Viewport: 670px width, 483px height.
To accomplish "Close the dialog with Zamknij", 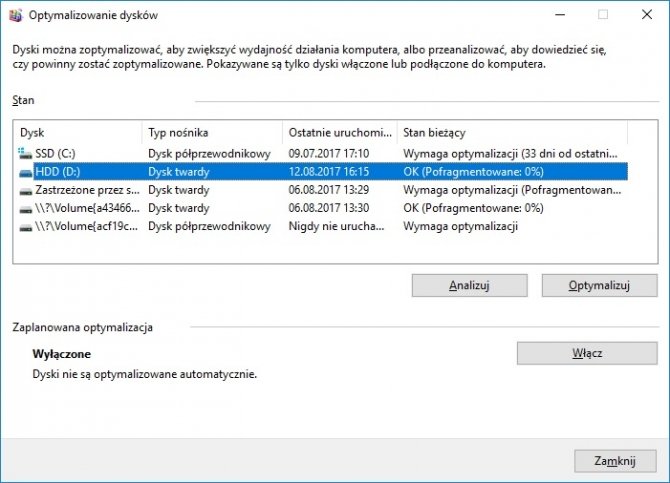I will coord(615,461).
